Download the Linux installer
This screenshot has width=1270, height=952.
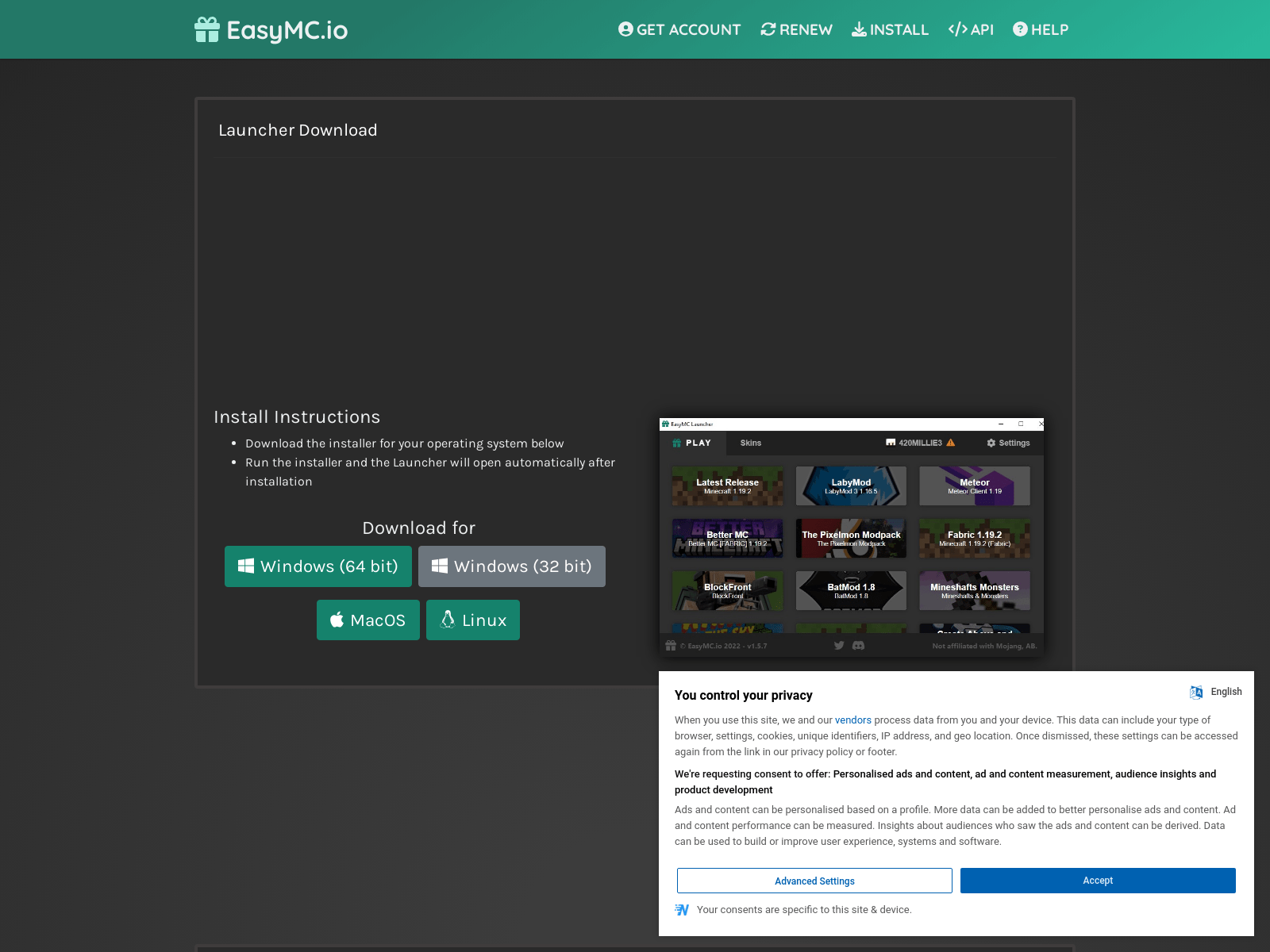point(473,620)
